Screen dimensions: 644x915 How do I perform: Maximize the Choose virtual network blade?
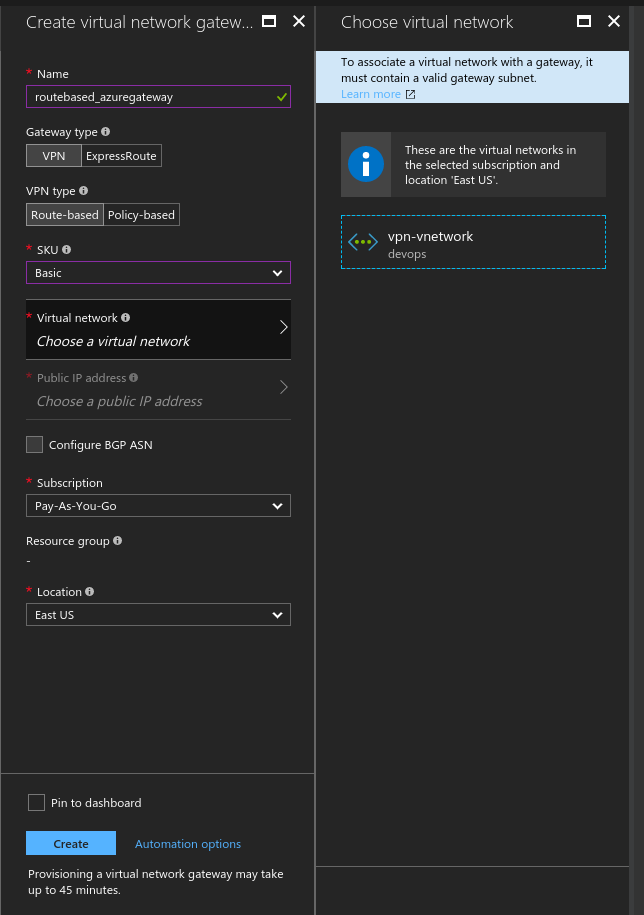click(584, 22)
